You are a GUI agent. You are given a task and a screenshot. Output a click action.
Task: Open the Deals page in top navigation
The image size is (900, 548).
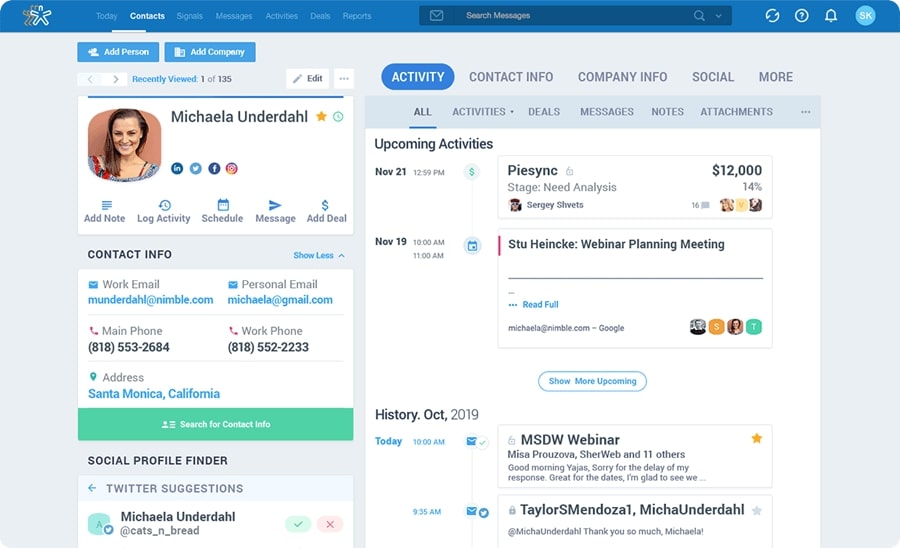click(320, 16)
